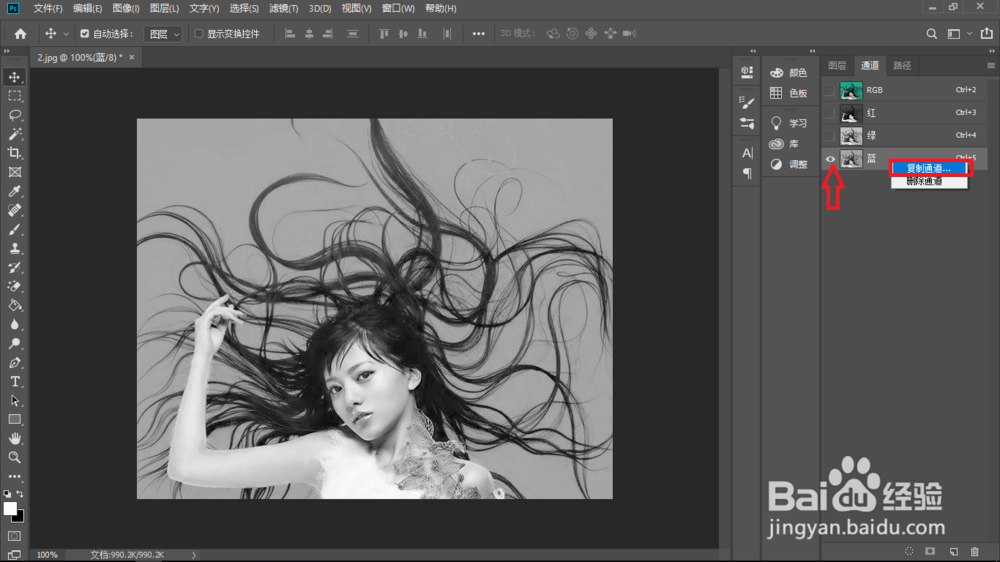Expand the tools panel double arrows
The image size is (1000, 562).
coord(7,51)
